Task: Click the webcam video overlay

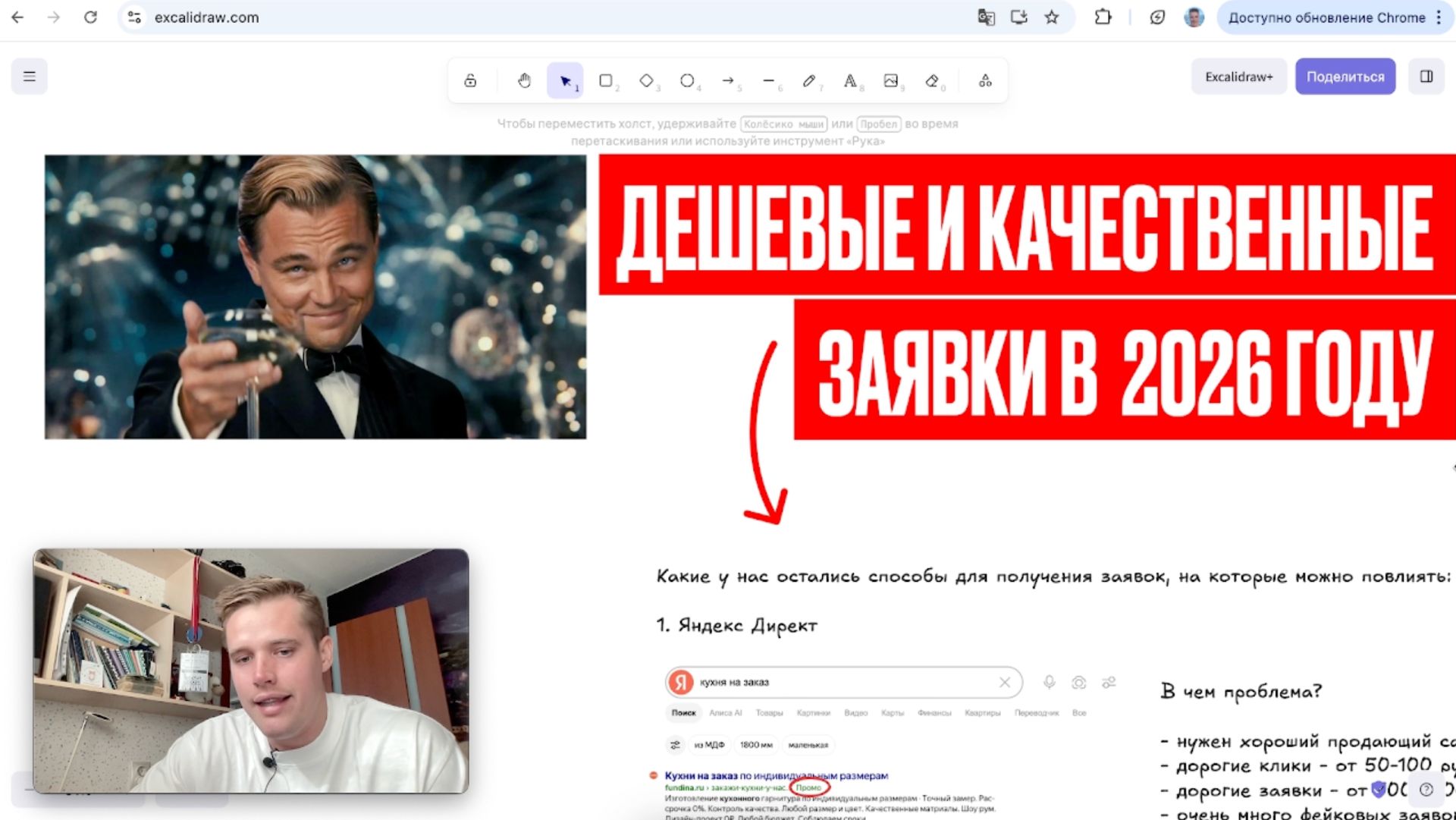Action: pos(251,671)
